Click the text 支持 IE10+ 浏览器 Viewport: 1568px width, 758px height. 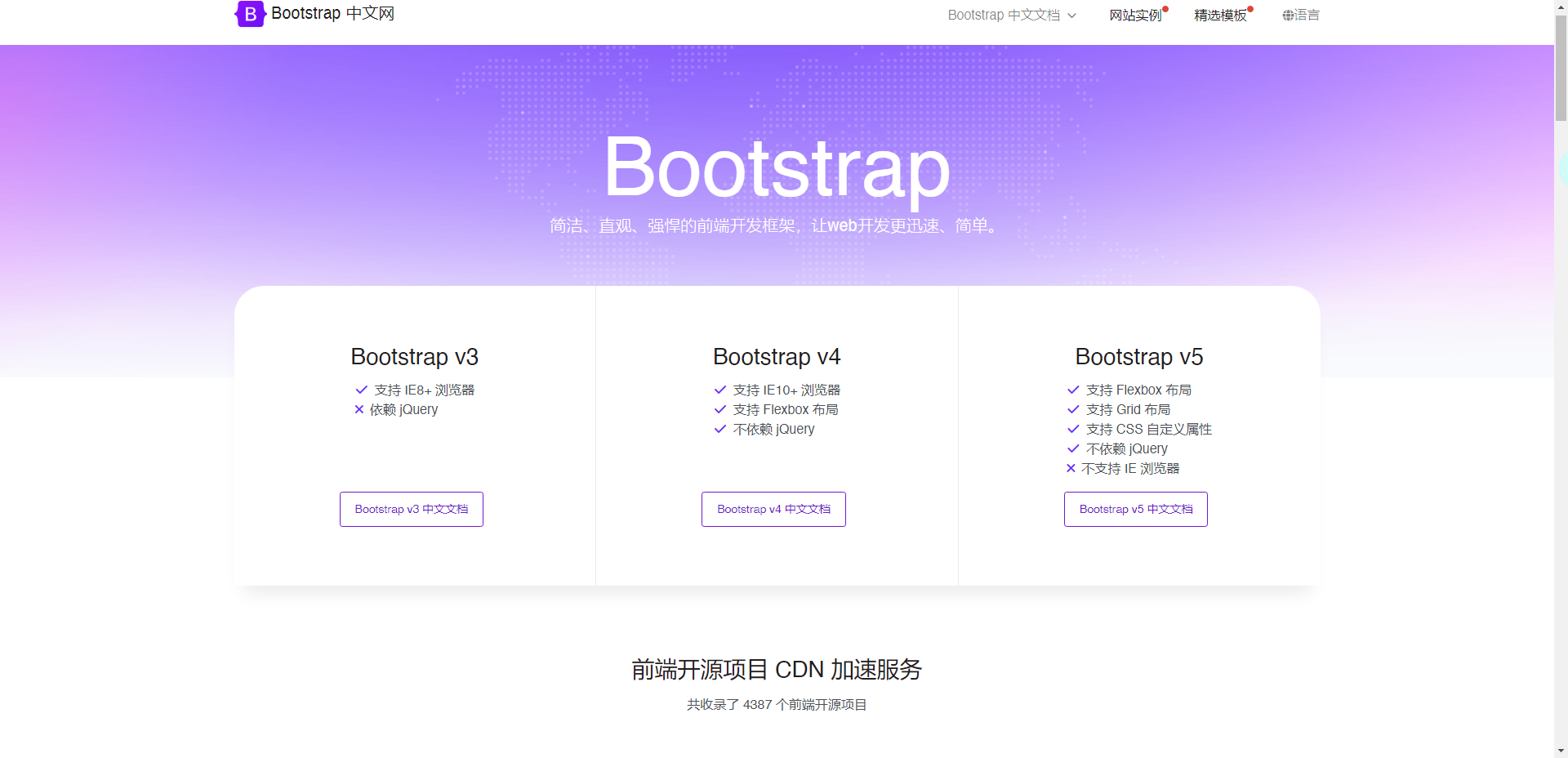(786, 390)
